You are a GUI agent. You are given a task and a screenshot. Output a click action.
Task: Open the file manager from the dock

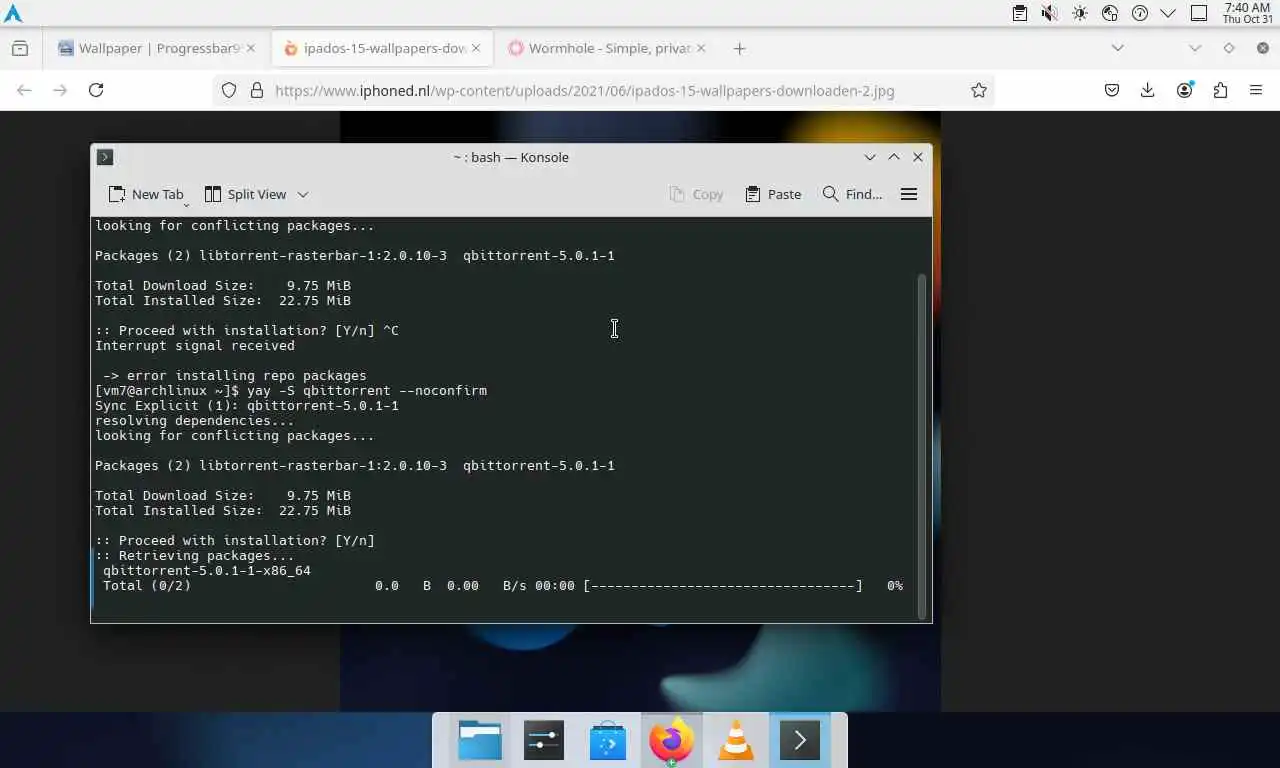pos(480,741)
